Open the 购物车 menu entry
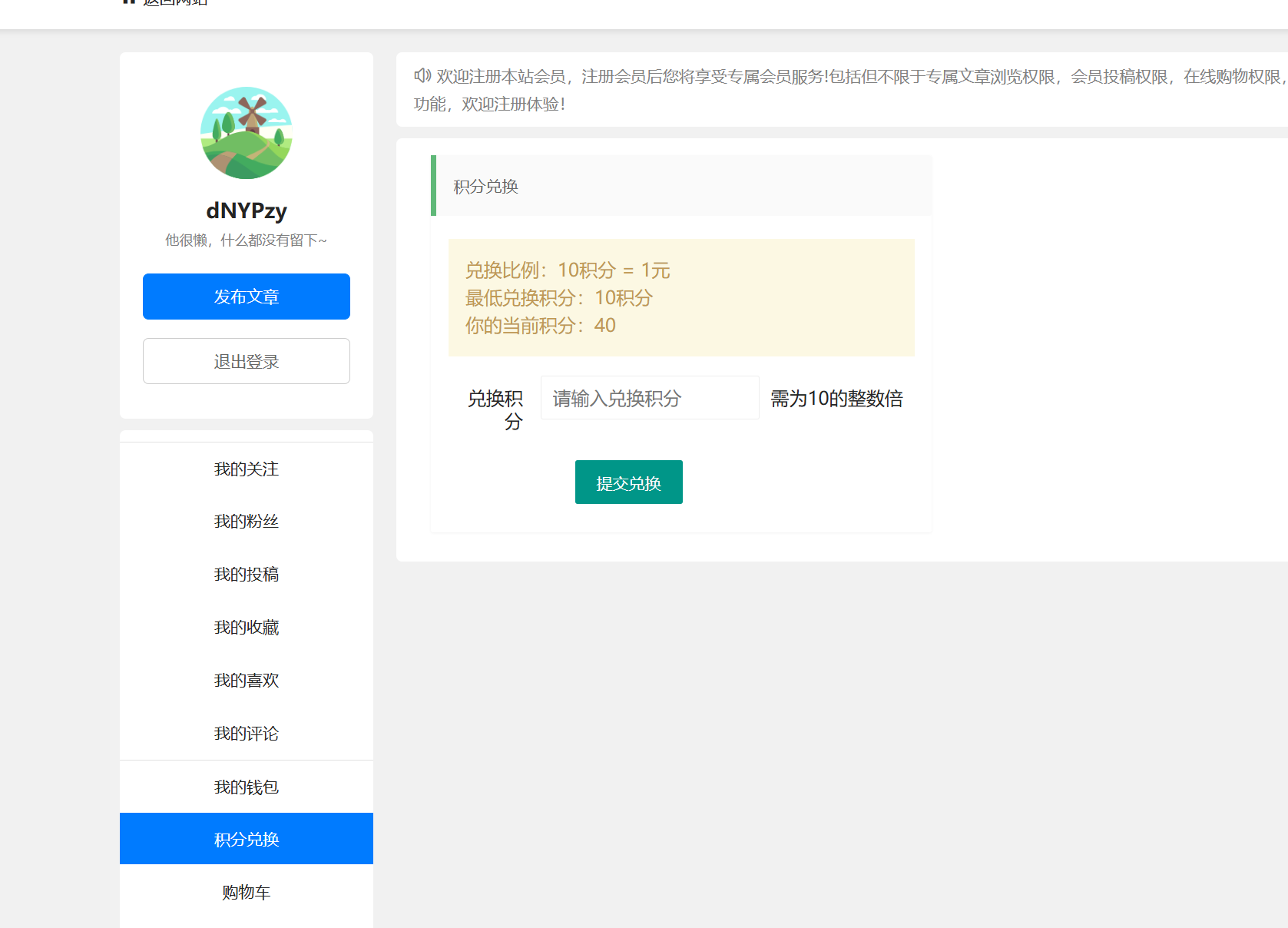 click(x=246, y=892)
